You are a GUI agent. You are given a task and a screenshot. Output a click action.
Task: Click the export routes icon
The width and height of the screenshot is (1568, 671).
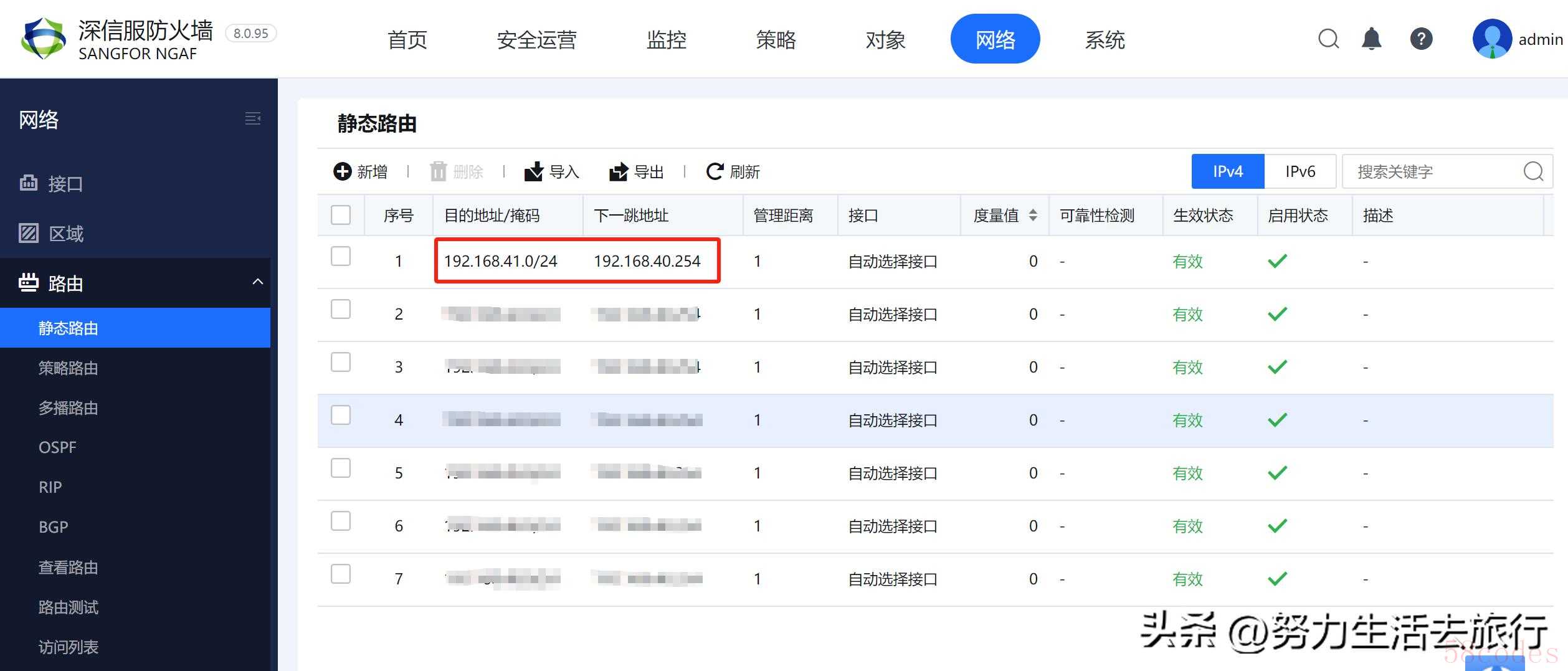point(618,171)
